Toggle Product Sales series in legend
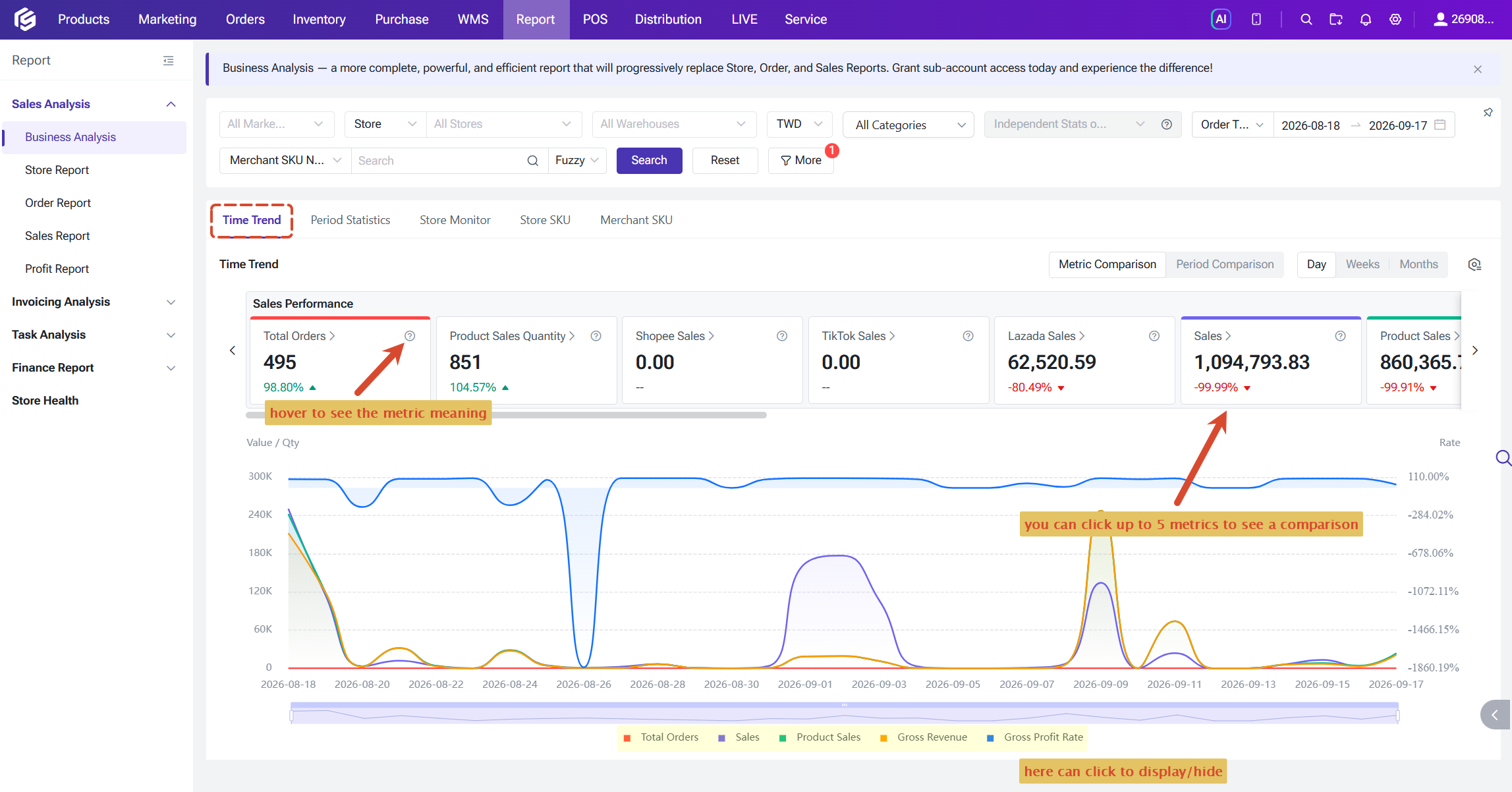1512x792 pixels. coord(820,737)
